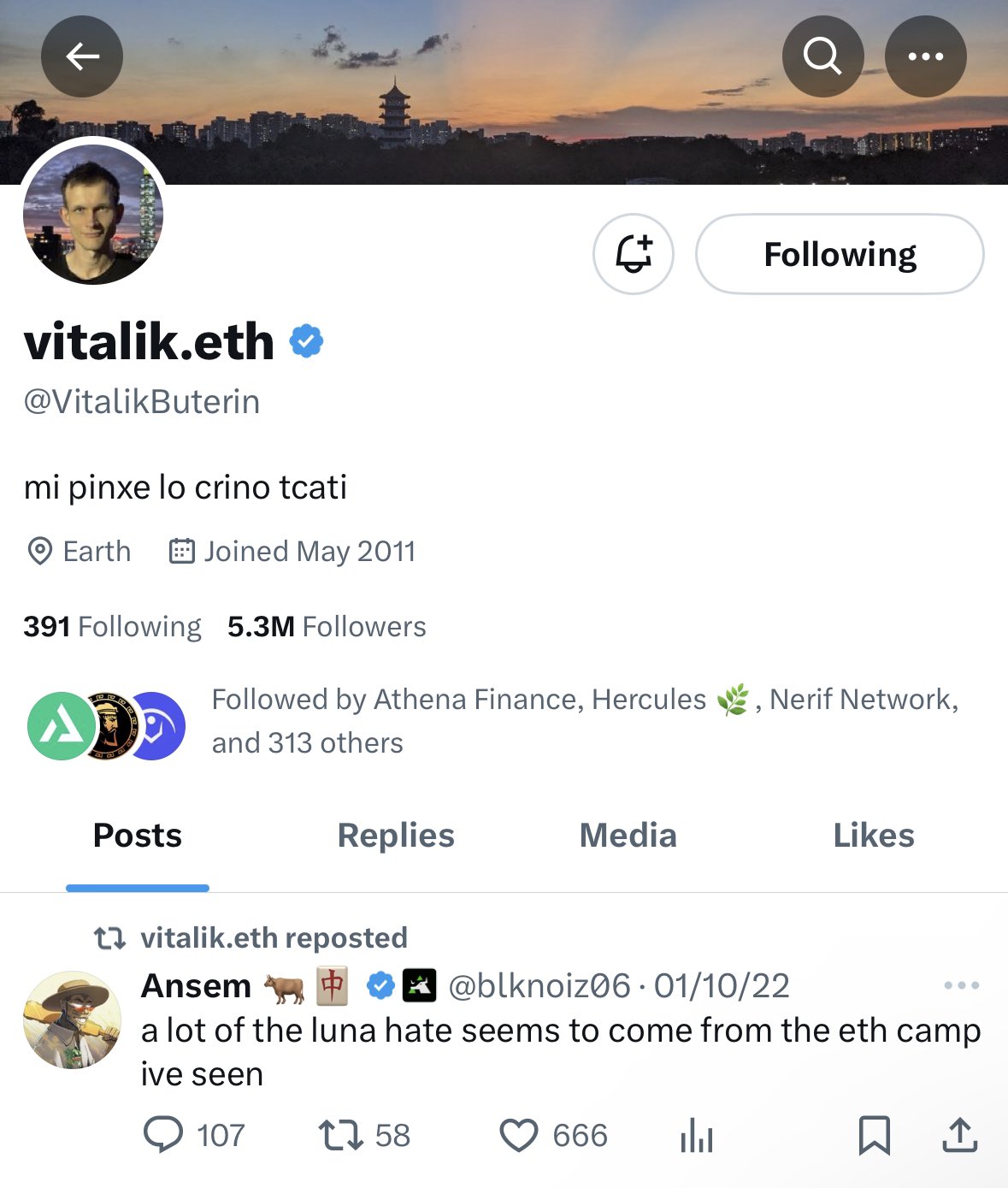1008x1188 pixels.
Task: Toggle the Following button
Action: click(840, 254)
